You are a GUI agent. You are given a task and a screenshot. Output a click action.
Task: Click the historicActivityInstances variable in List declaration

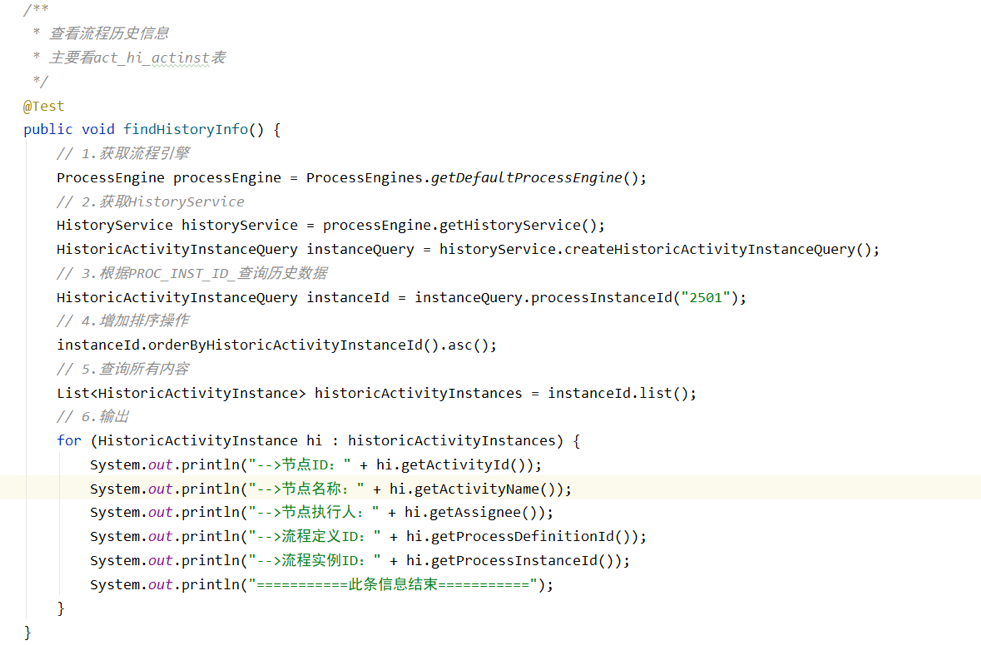pos(418,393)
